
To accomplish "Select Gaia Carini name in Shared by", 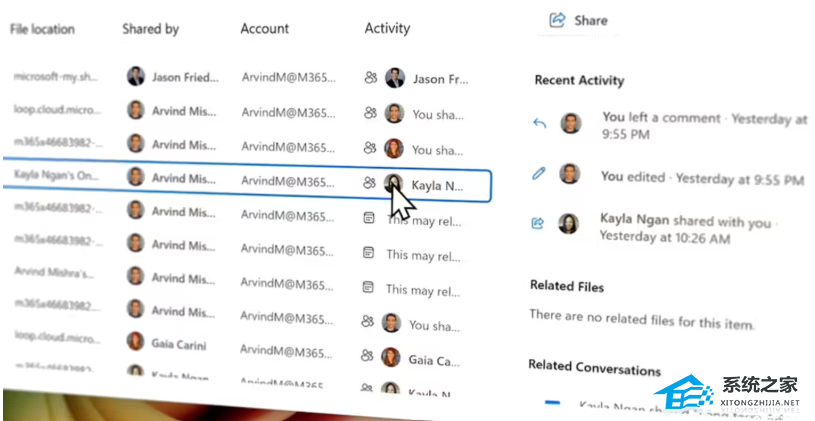I will pos(179,345).
